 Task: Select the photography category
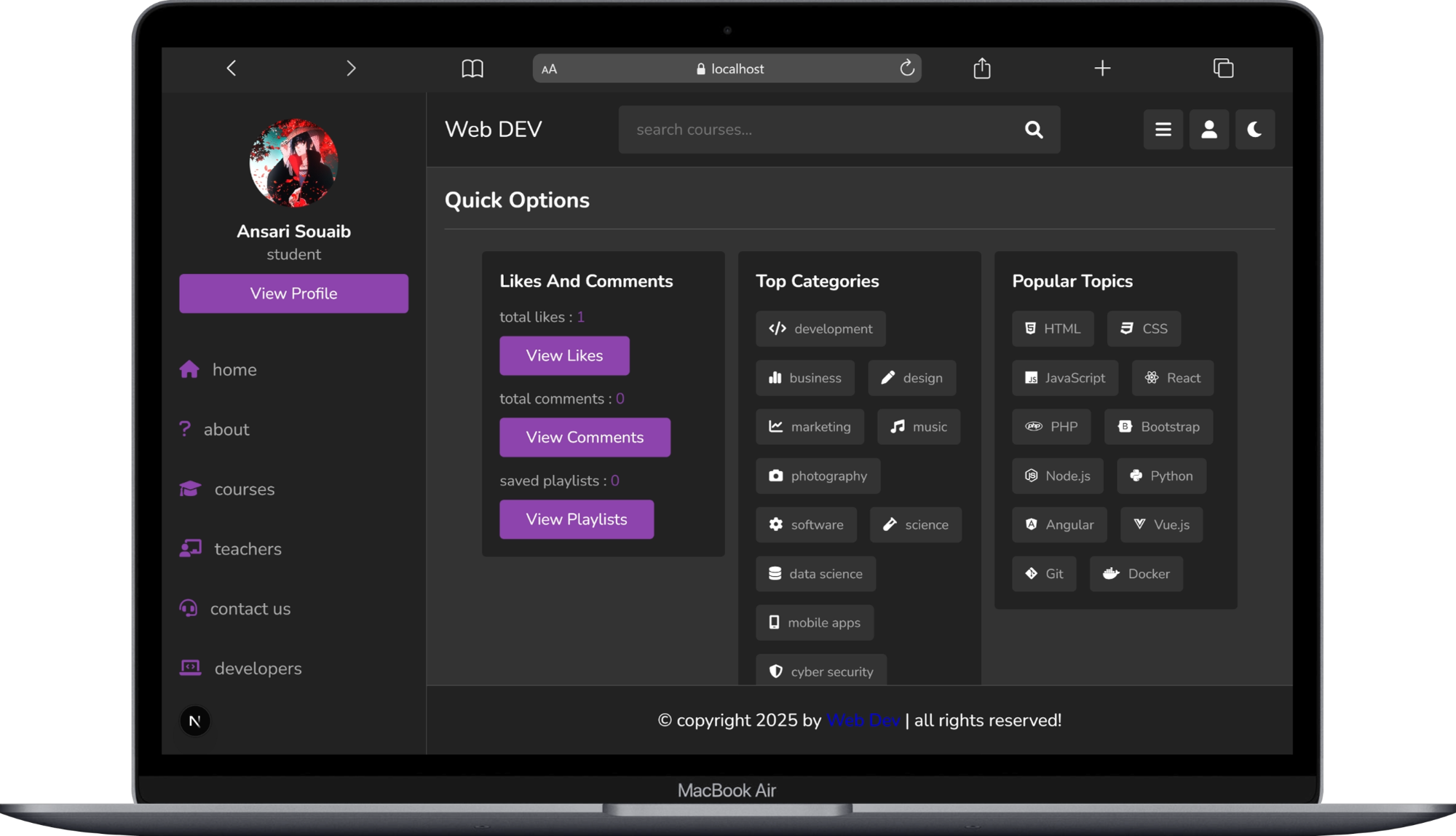point(818,476)
